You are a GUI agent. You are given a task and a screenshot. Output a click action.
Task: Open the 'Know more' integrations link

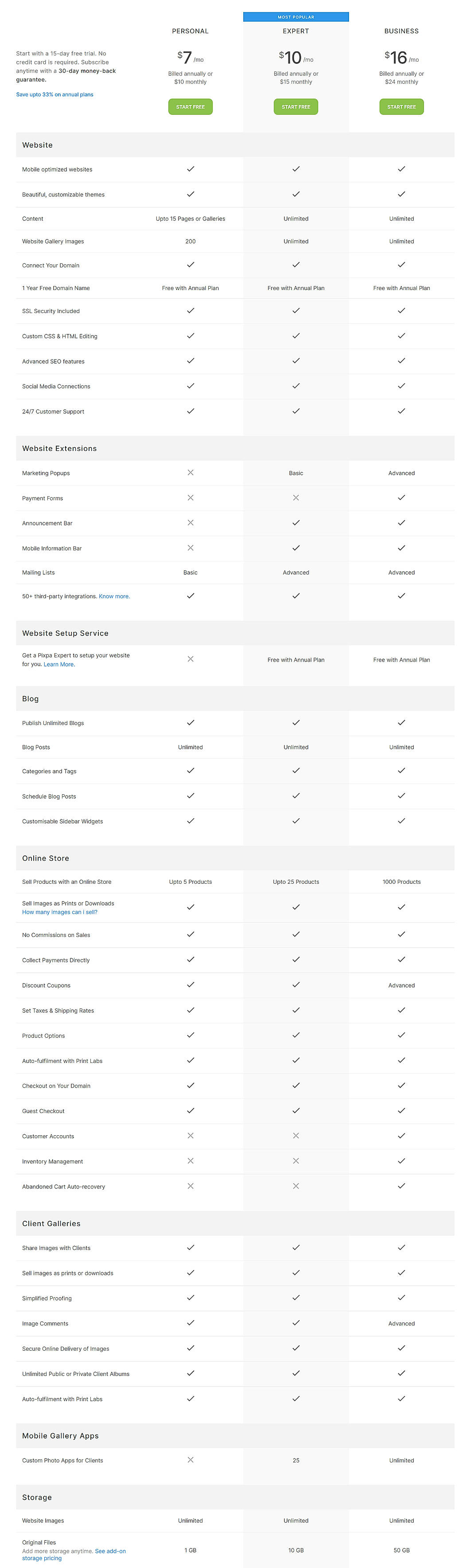pos(115,596)
